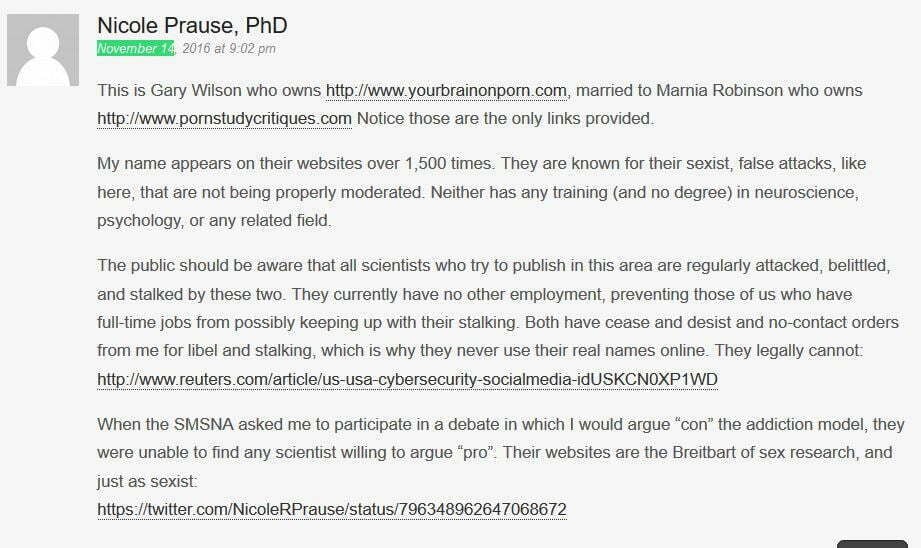This screenshot has width=921, height=548.
Task: Click the author name Nicole Prause, PhD
Action: coord(192,26)
